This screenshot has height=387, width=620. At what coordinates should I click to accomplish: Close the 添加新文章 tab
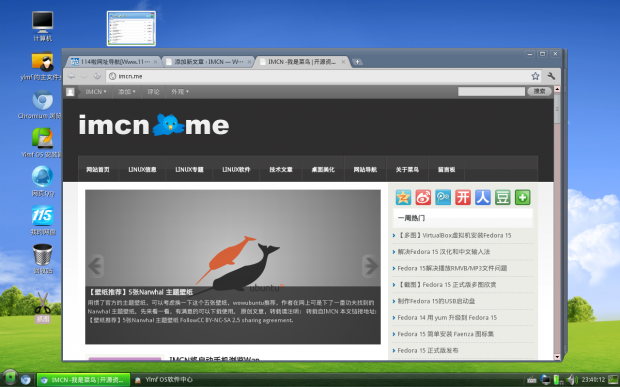(250, 62)
